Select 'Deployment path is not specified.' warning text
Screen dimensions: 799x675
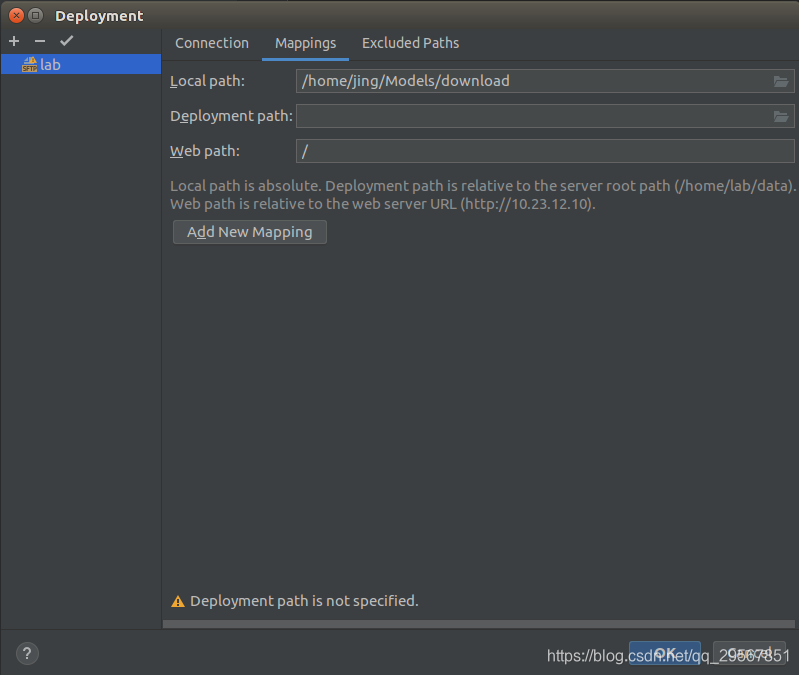[x=304, y=601]
